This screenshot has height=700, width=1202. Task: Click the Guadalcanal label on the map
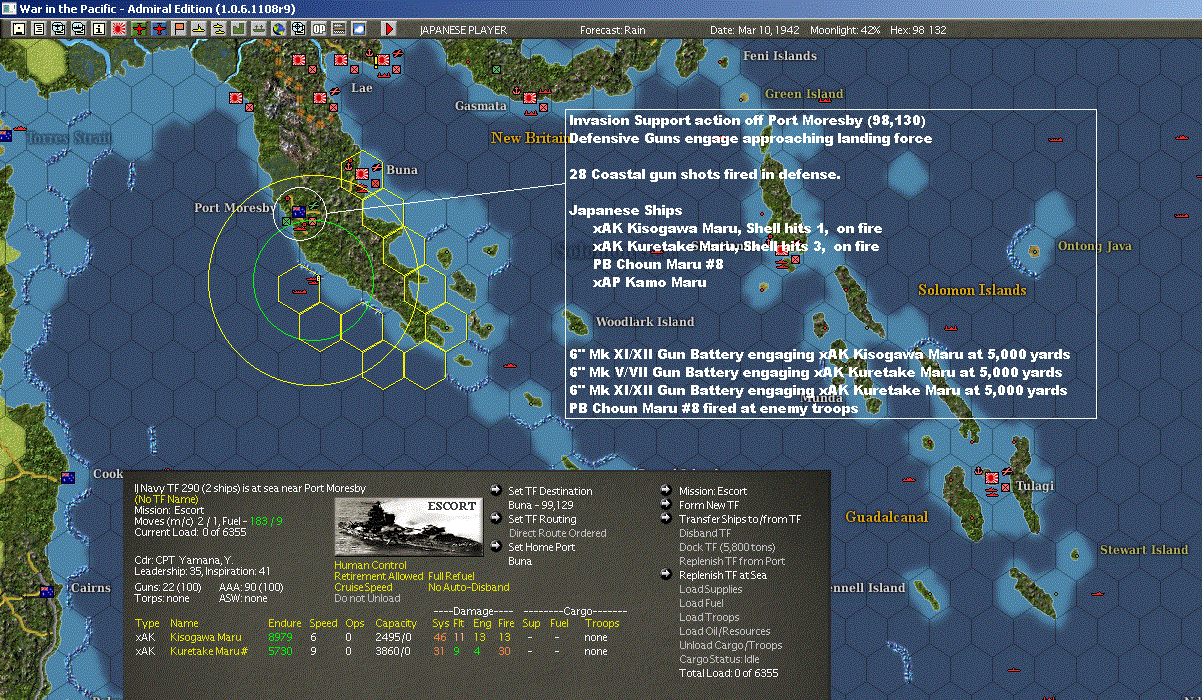886,517
